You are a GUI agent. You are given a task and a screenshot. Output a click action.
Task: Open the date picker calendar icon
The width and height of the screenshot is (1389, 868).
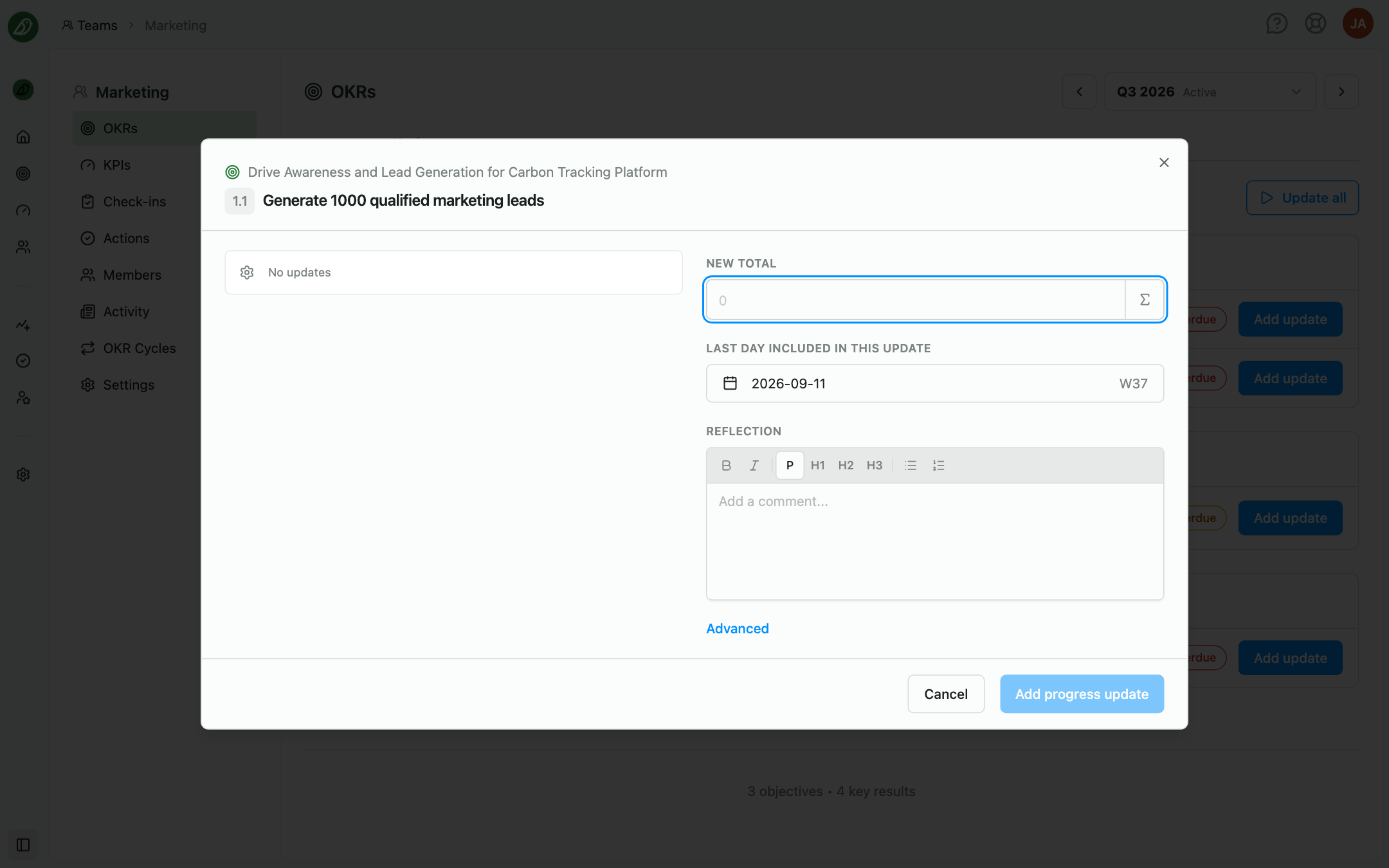click(x=730, y=383)
